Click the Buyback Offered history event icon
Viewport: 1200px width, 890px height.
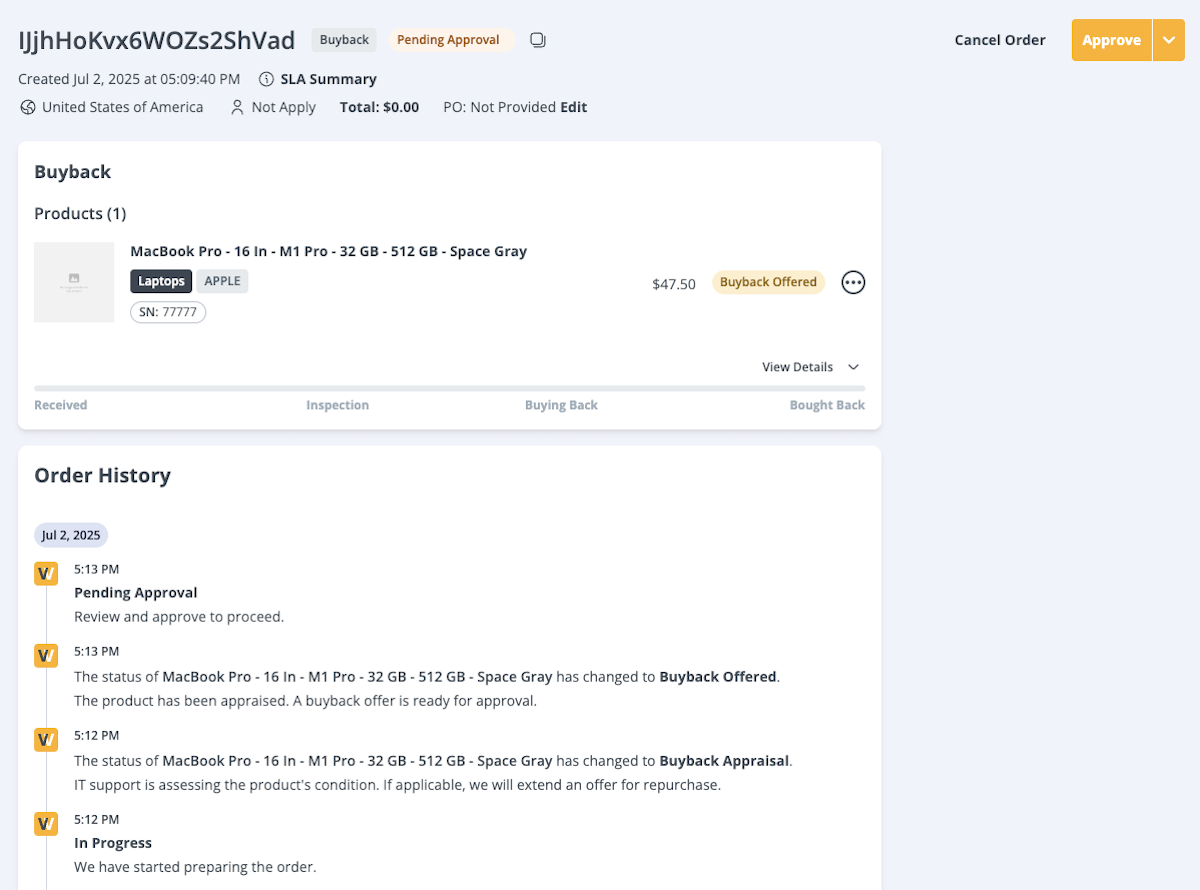(46, 656)
